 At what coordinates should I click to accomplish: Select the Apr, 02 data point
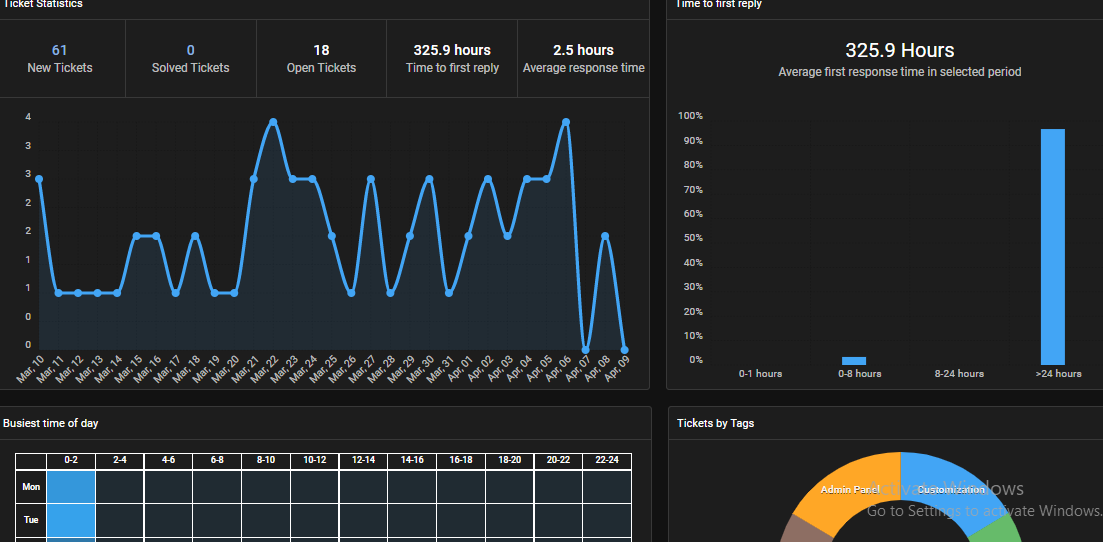pyautogui.click(x=487, y=179)
